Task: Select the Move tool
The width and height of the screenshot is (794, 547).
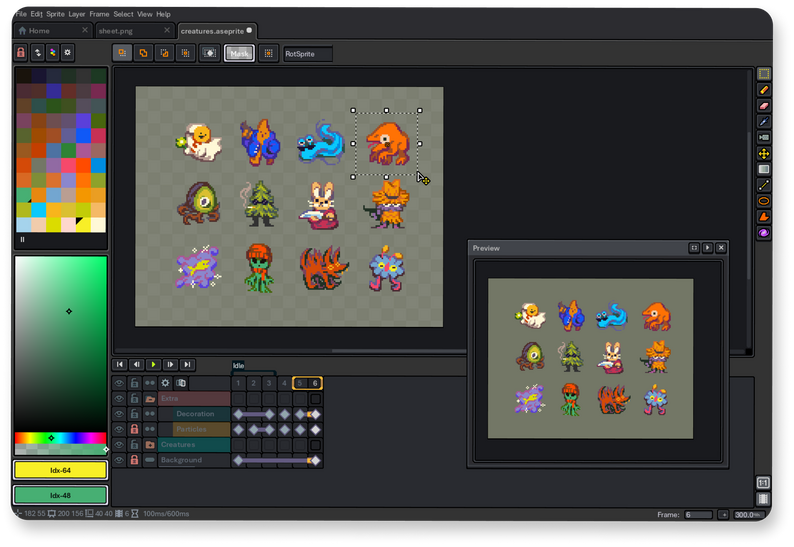Action: 764,153
